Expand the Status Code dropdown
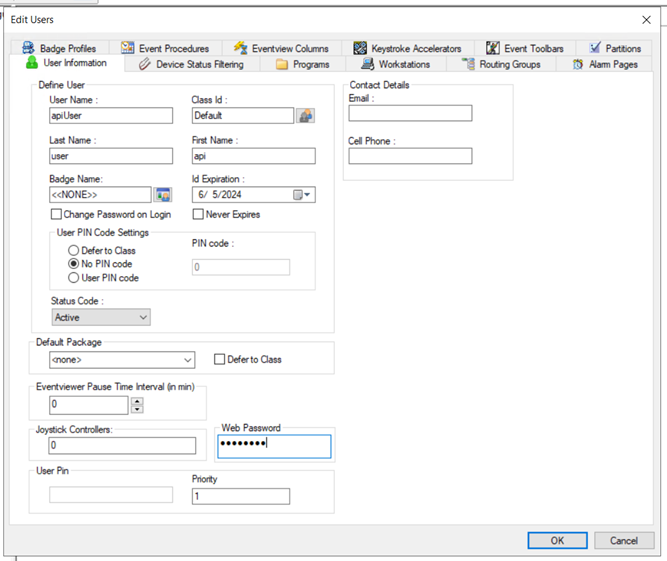Viewport: 667px width, 561px height. coord(143,317)
